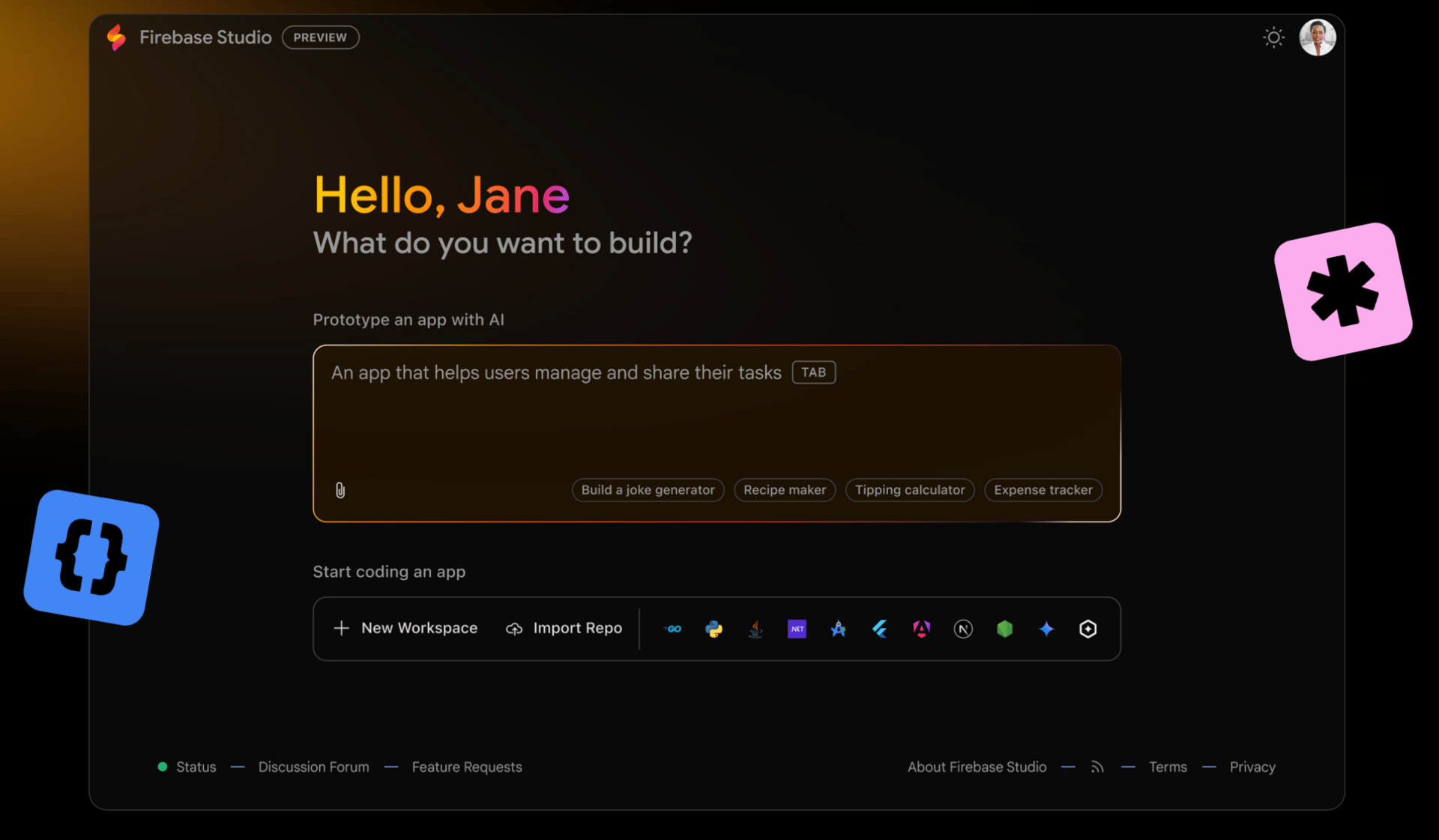1439x840 pixels.
Task: Start a Next.js template workspace
Action: coord(963,629)
